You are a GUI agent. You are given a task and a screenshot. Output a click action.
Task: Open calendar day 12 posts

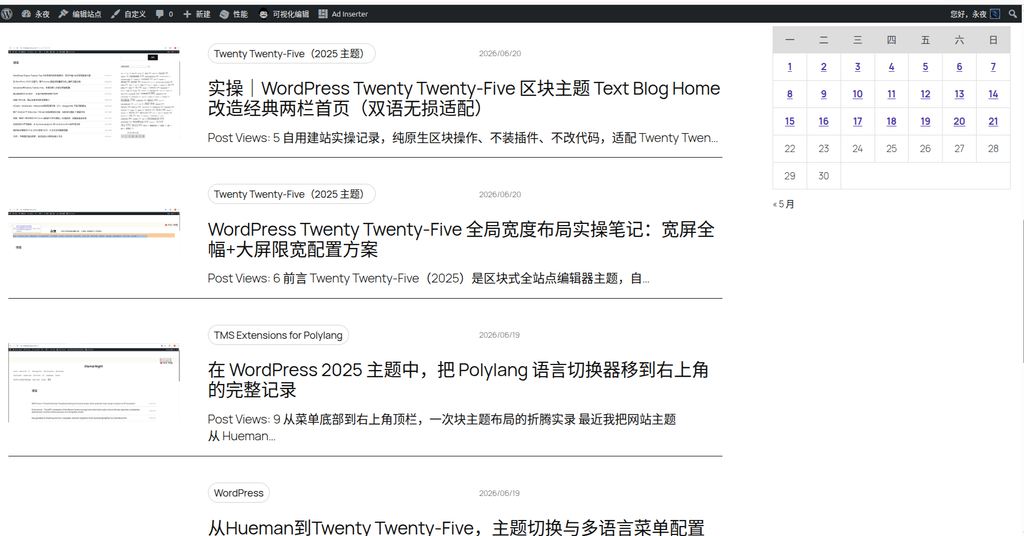point(925,94)
